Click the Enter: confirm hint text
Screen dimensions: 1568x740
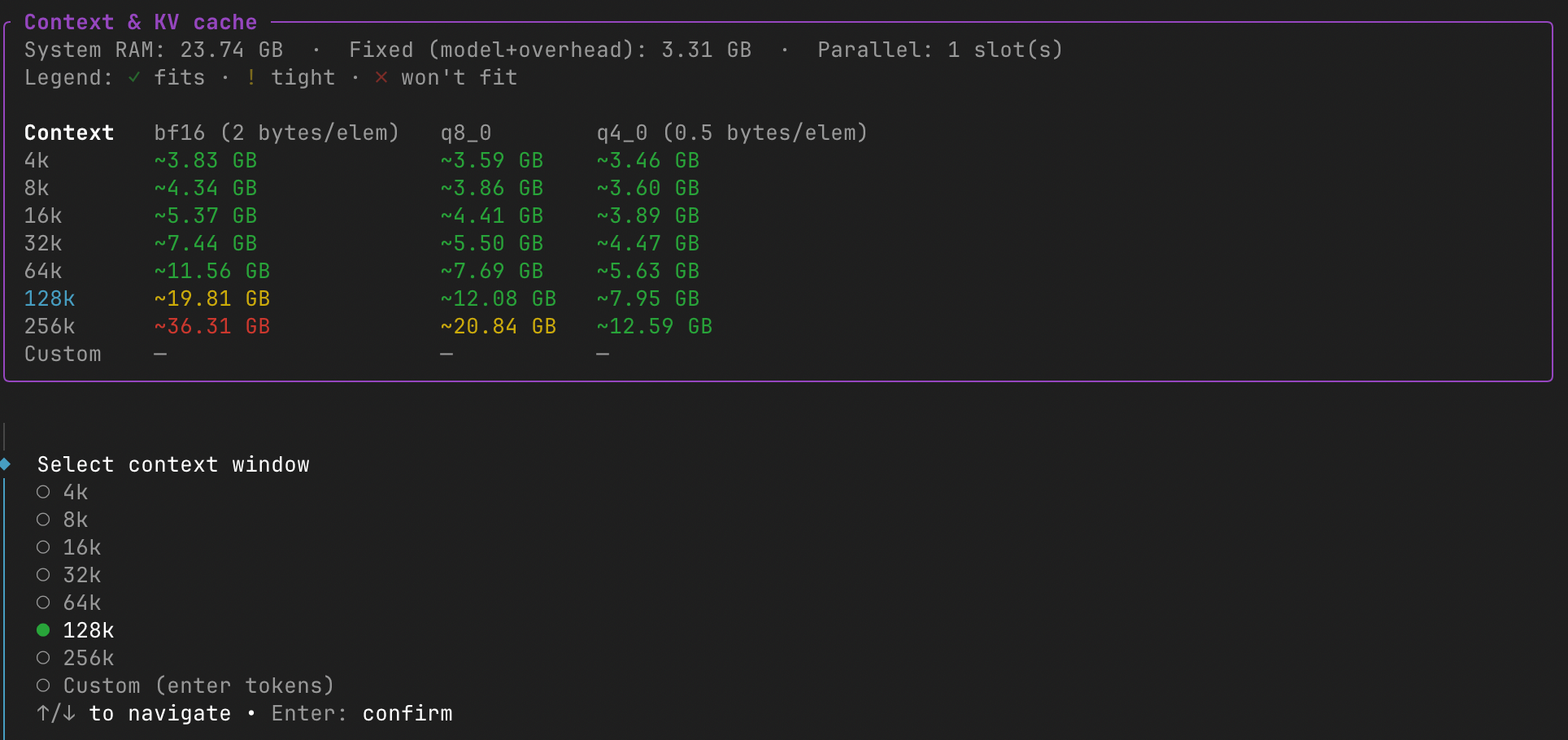pos(362,713)
